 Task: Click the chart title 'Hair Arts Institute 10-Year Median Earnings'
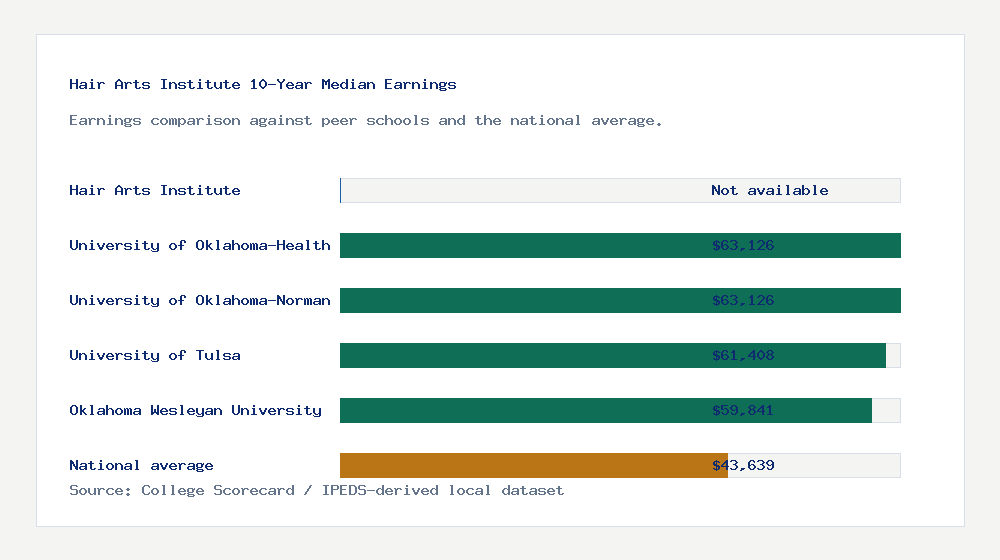click(263, 84)
